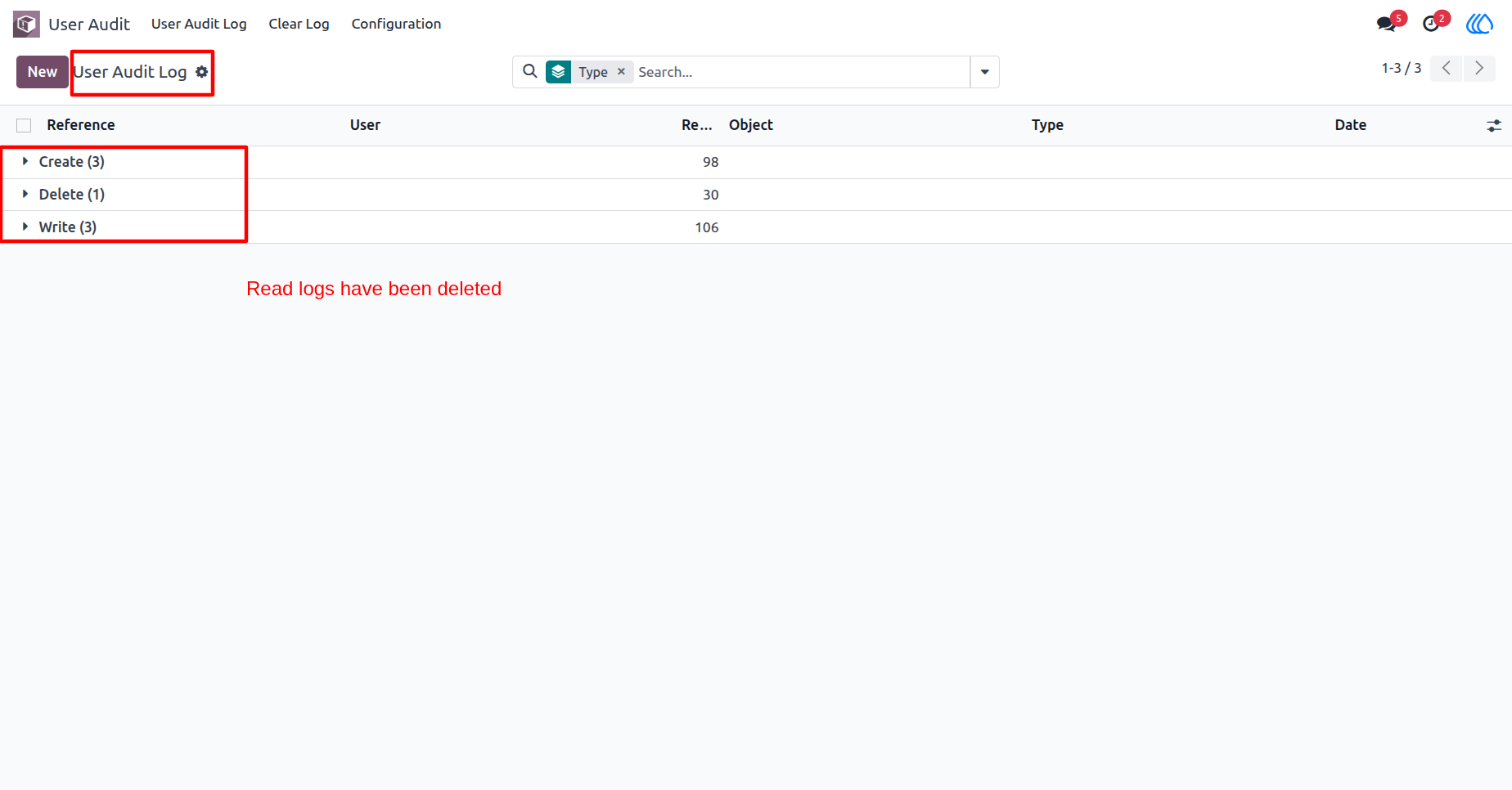Sort by the User column header

pyautogui.click(x=365, y=125)
